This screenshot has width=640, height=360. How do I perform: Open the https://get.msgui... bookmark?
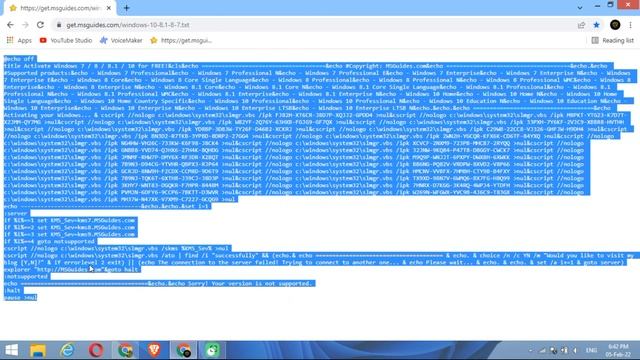point(181,40)
